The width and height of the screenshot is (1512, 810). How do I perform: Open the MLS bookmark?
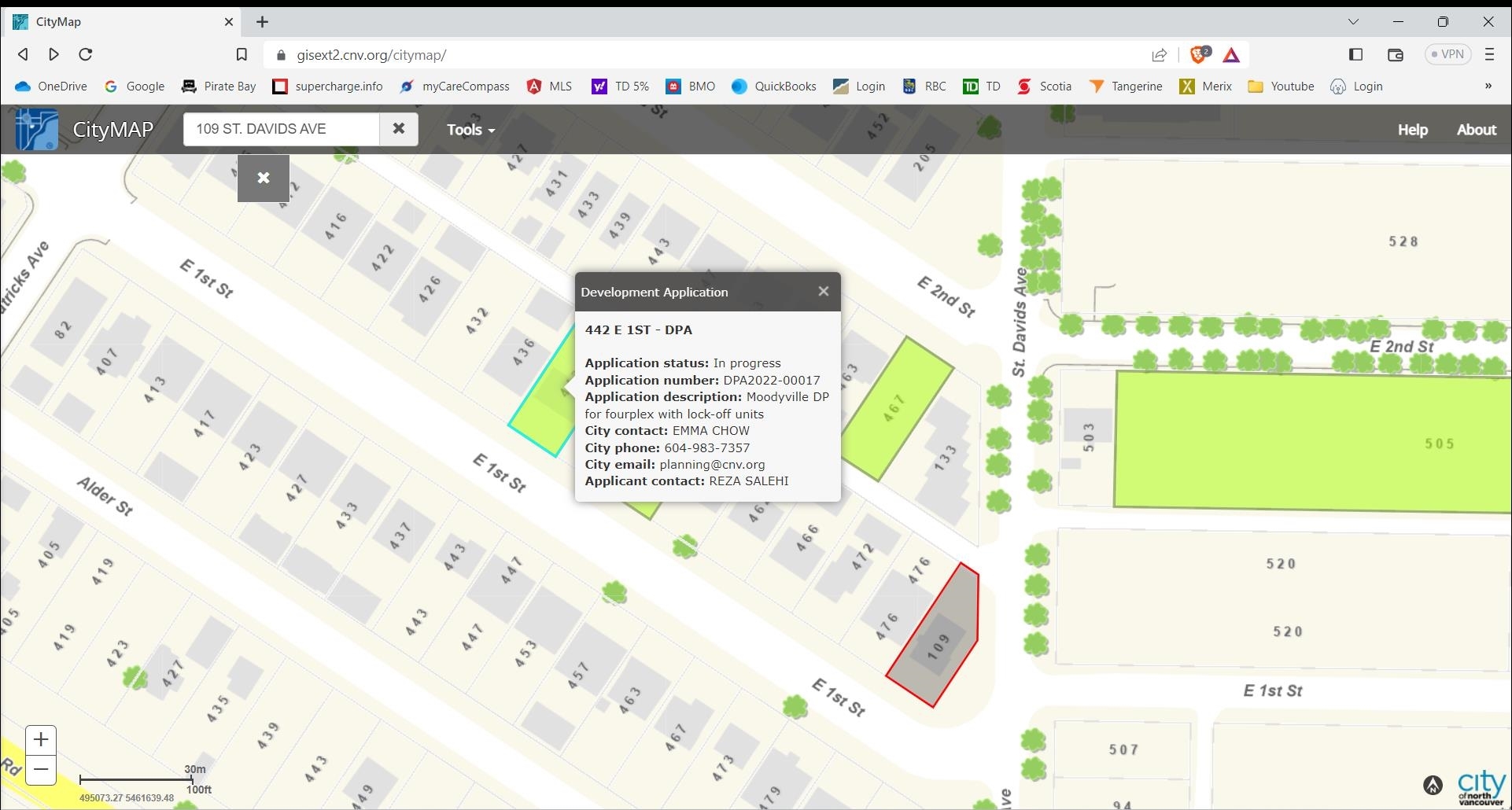(x=550, y=87)
